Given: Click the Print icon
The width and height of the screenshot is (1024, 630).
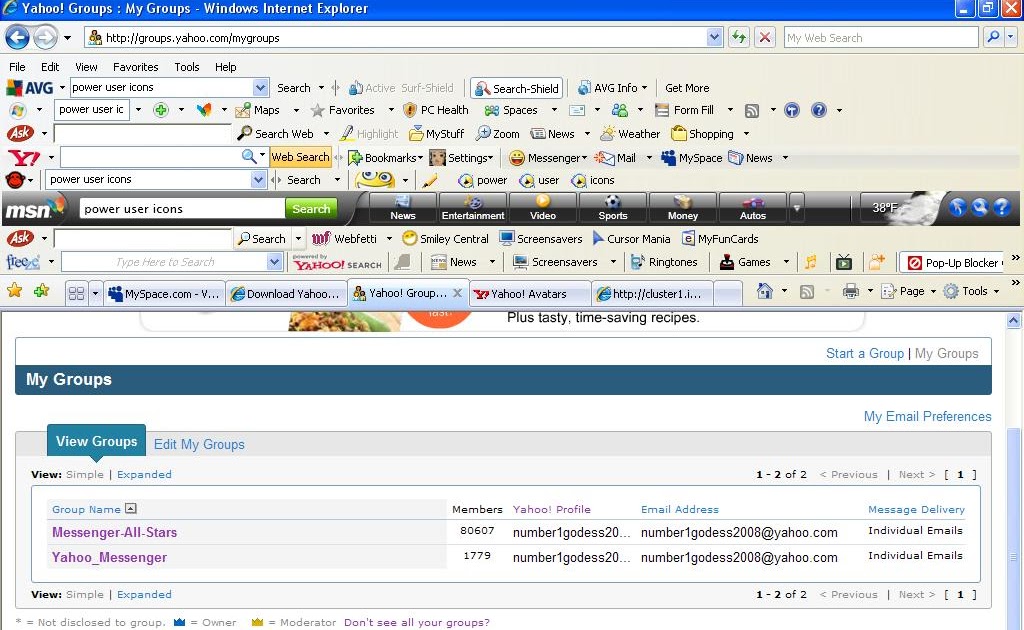Looking at the screenshot, I should [850, 291].
